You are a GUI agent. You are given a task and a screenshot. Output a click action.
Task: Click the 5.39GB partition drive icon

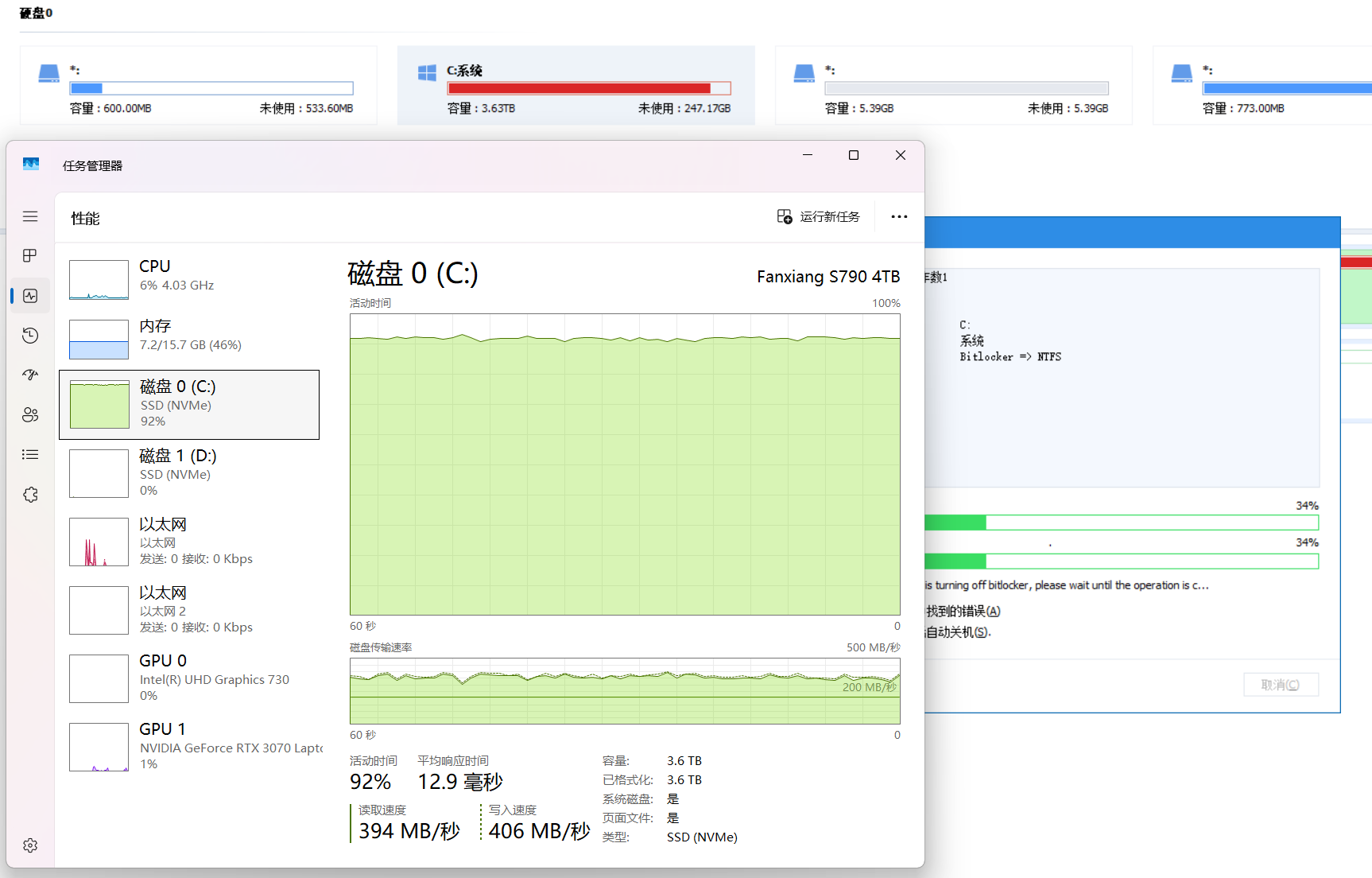coord(804,74)
